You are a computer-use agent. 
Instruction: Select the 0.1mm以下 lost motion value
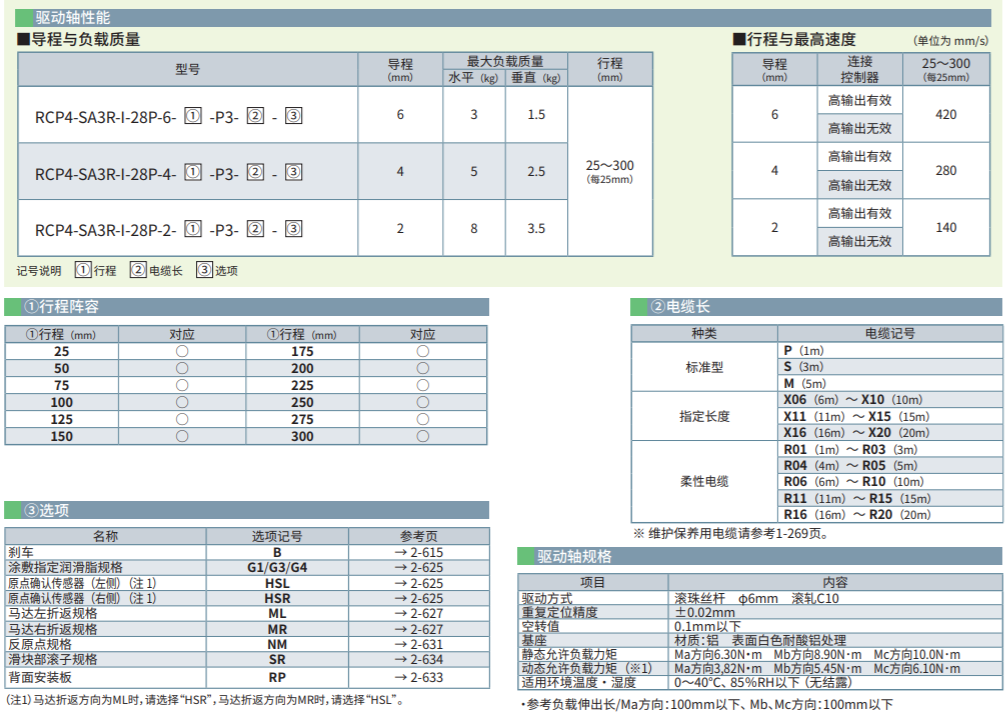[x=708, y=626]
